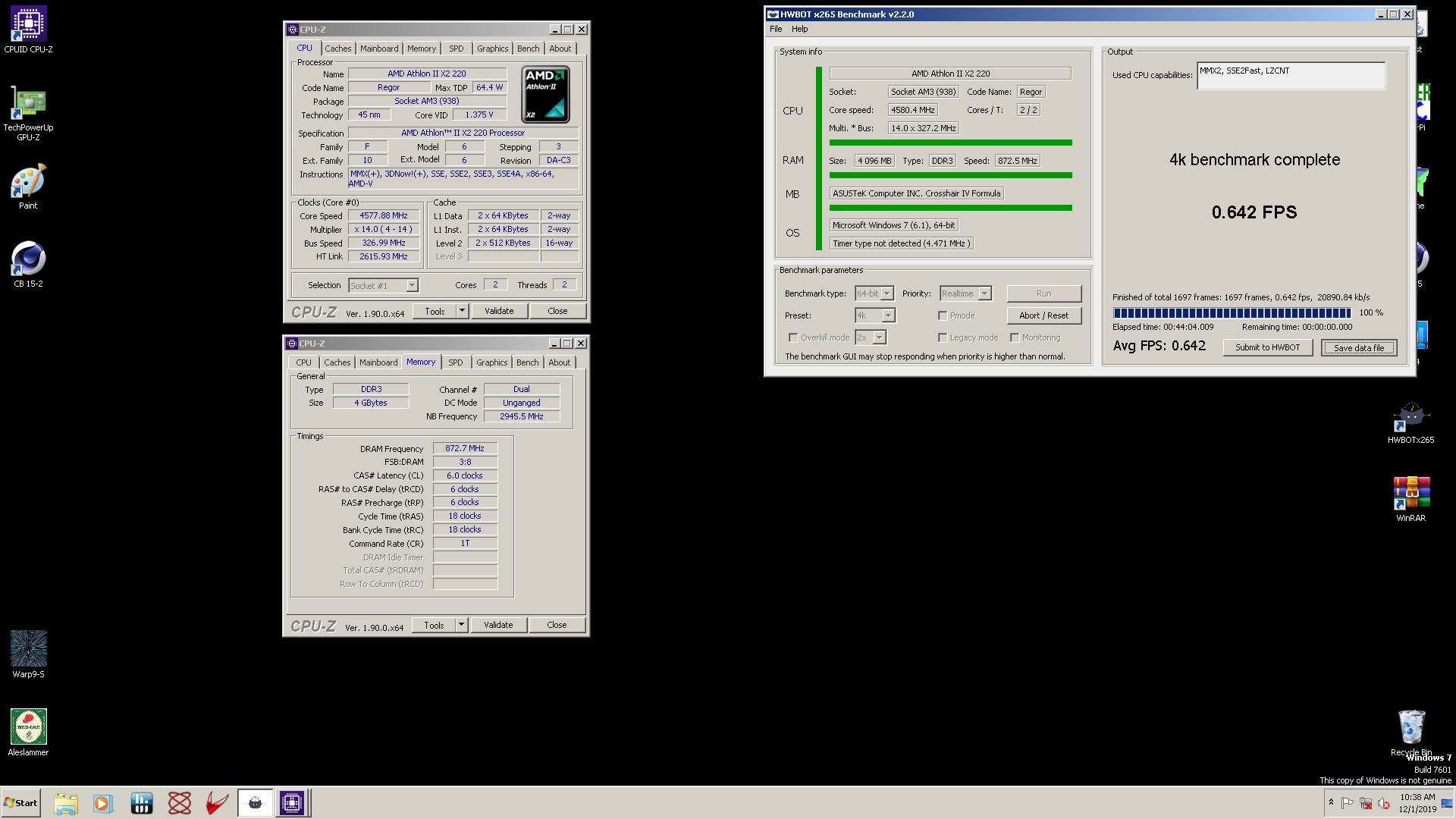Click the Show desktop button

click(1448, 803)
